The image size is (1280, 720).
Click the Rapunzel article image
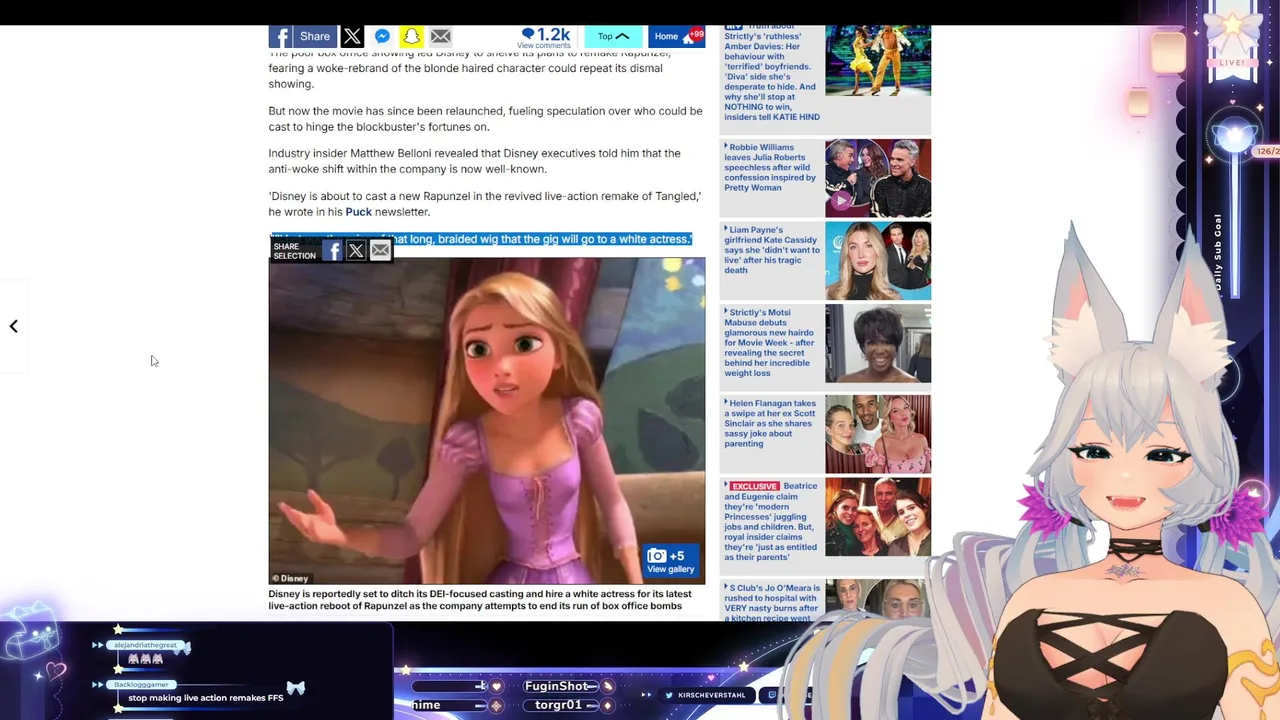pos(486,420)
